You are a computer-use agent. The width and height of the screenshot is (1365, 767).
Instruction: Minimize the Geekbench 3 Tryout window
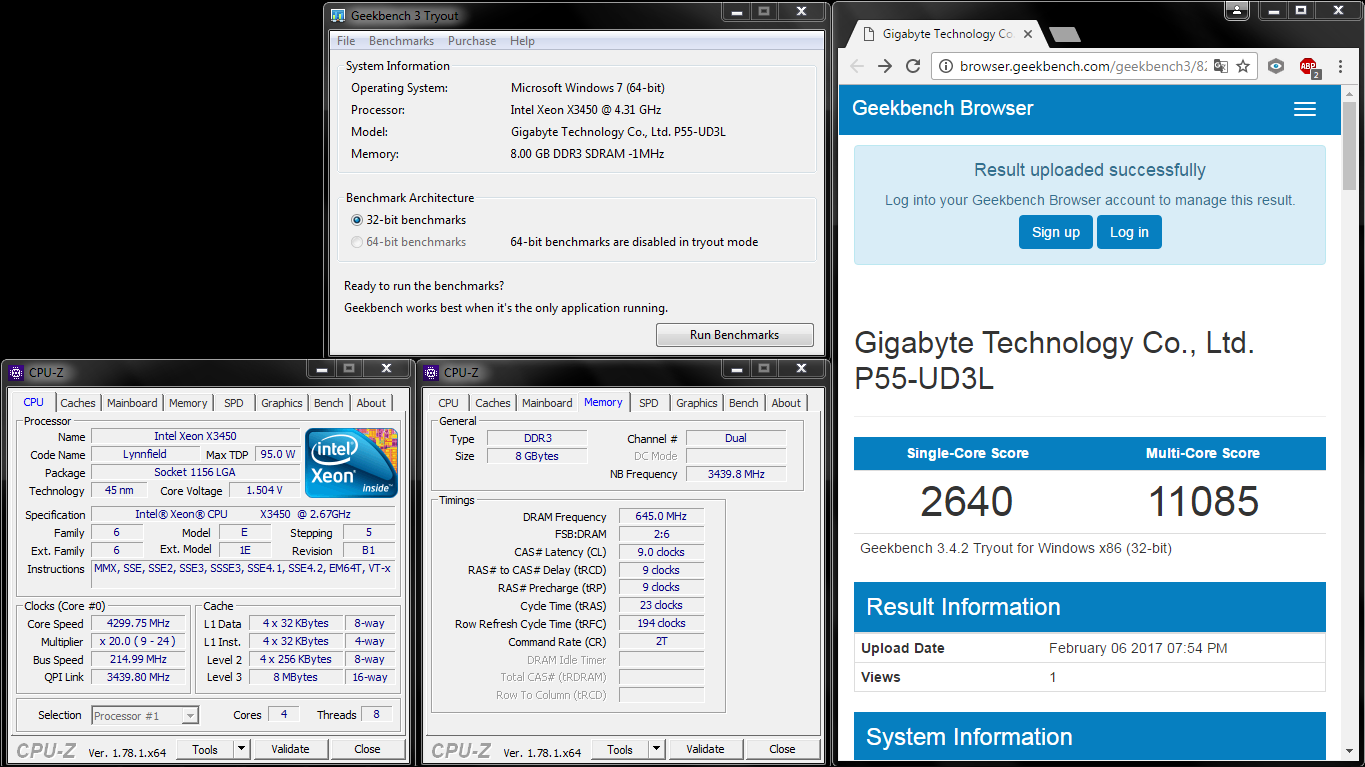tap(736, 11)
